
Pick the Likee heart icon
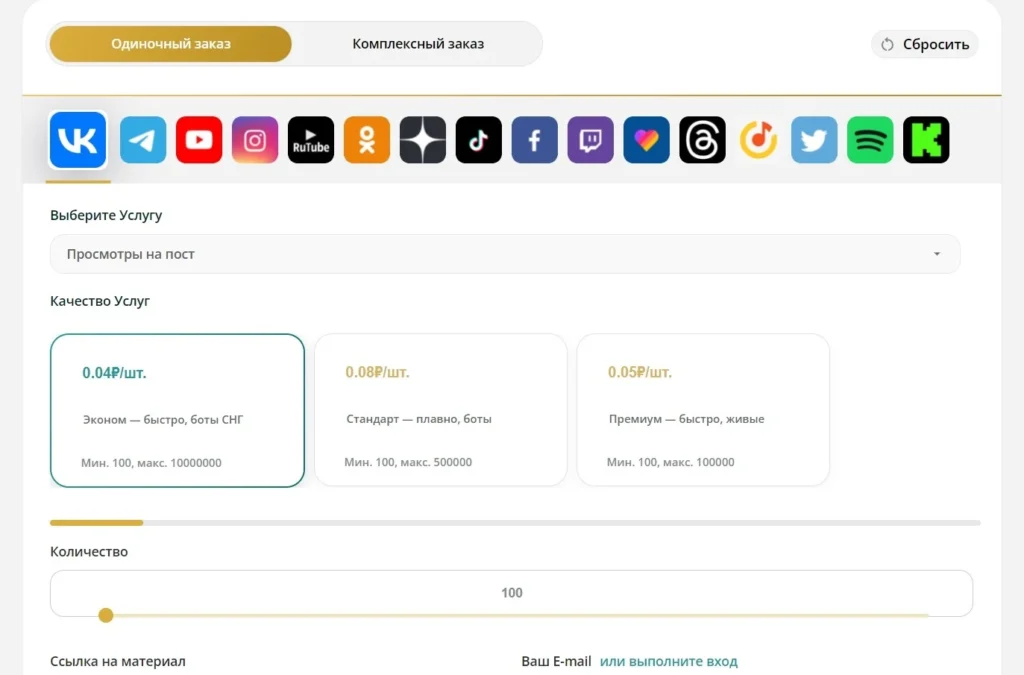click(647, 140)
